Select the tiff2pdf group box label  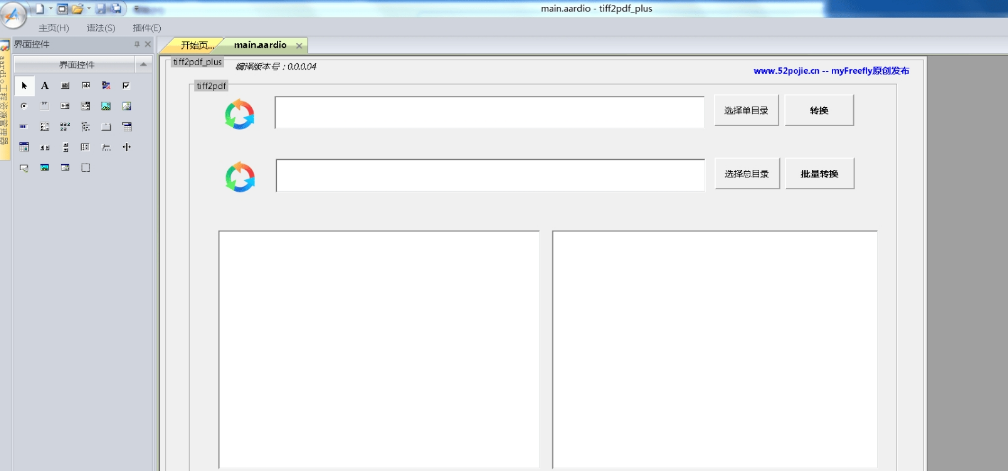pyautogui.click(x=212, y=87)
